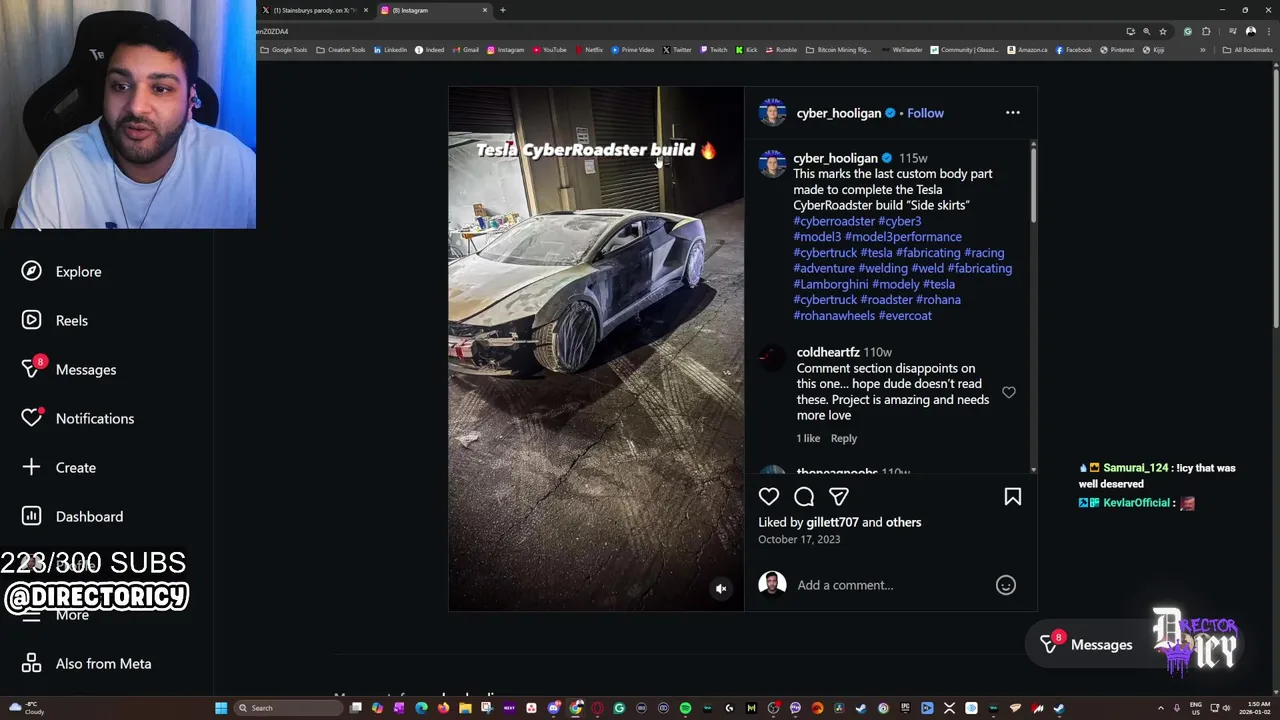
Task: Open the Twitch bookmark
Action: click(x=714, y=50)
